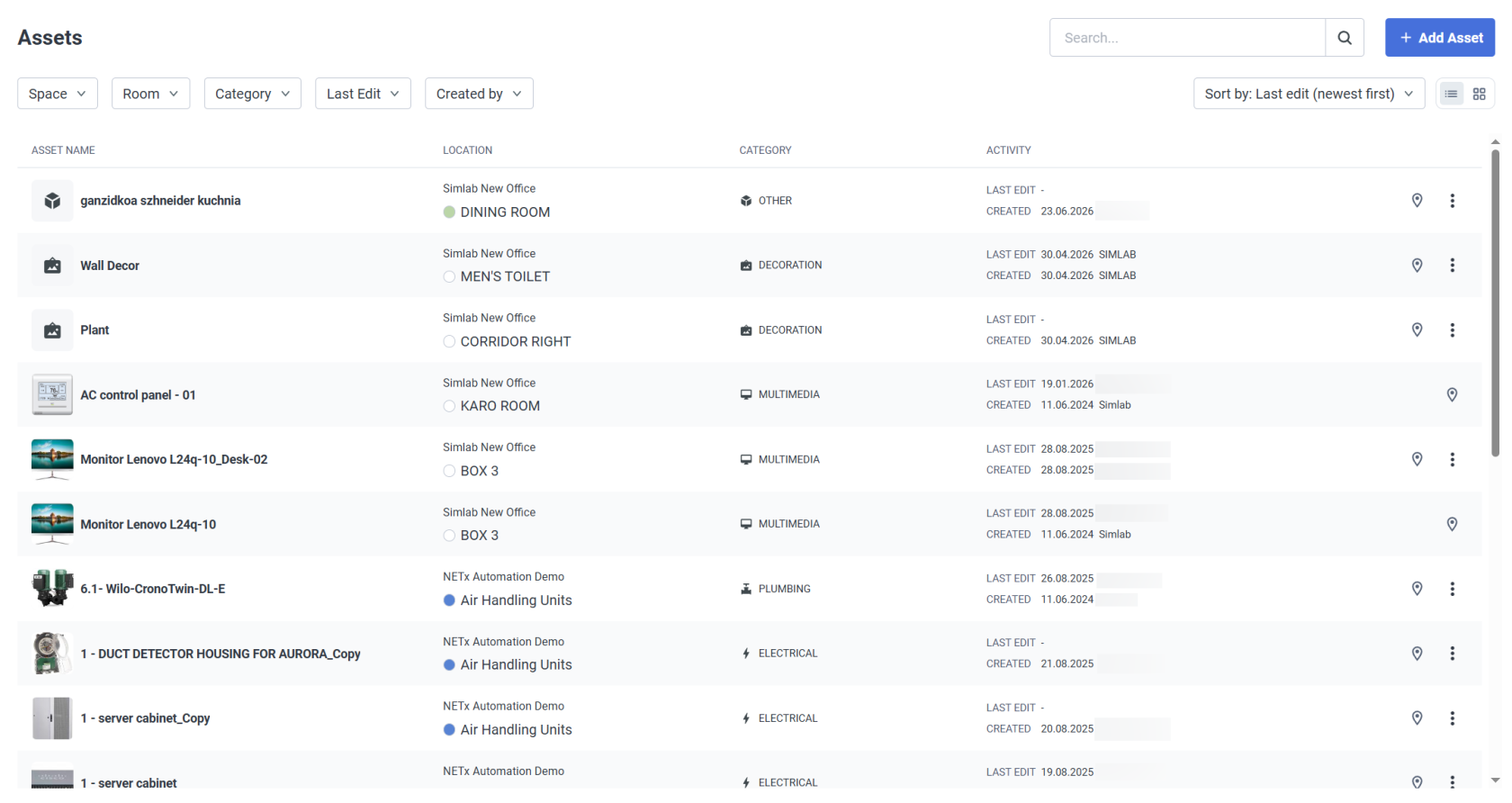
Task: Click the empty dot beside KARO ROOM
Action: (449, 406)
